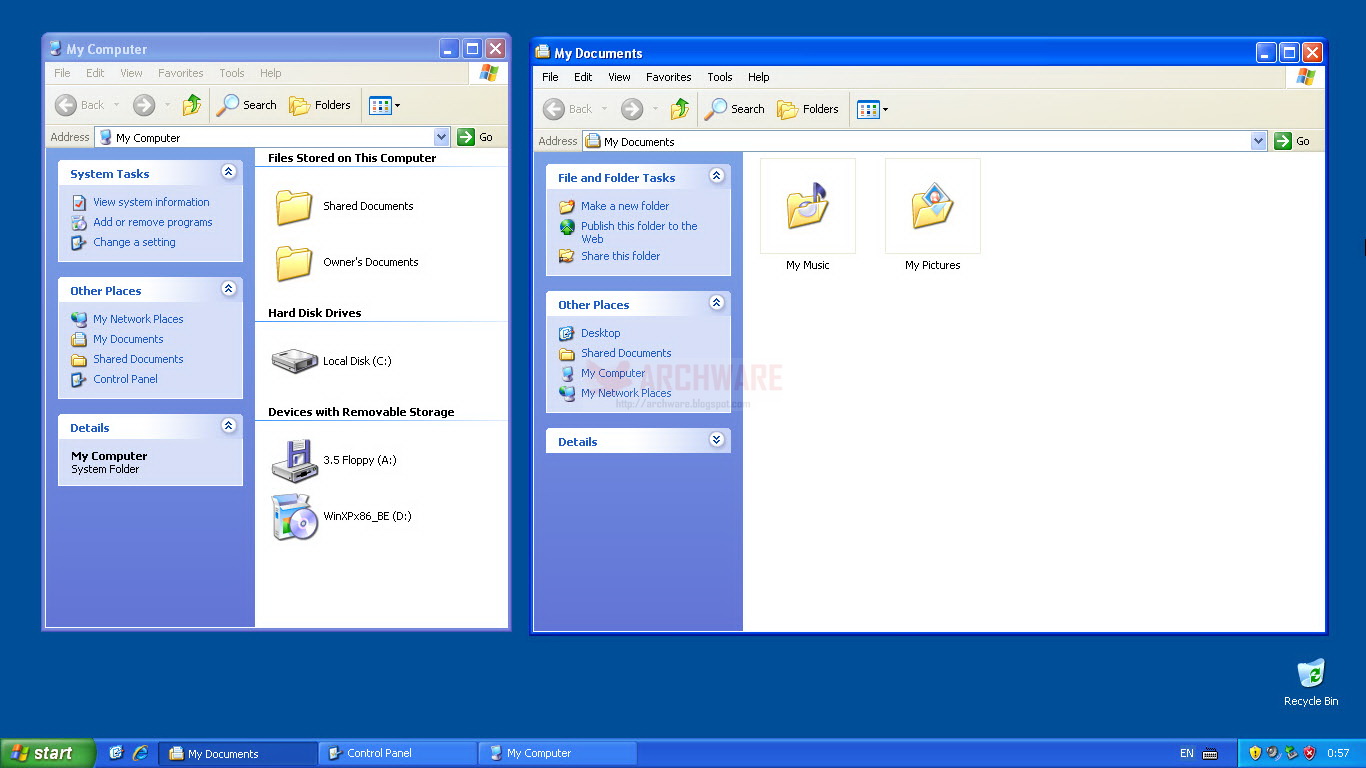Click the Go button in My Documents address bar
The width and height of the screenshot is (1366, 768).
tap(1292, 141)
